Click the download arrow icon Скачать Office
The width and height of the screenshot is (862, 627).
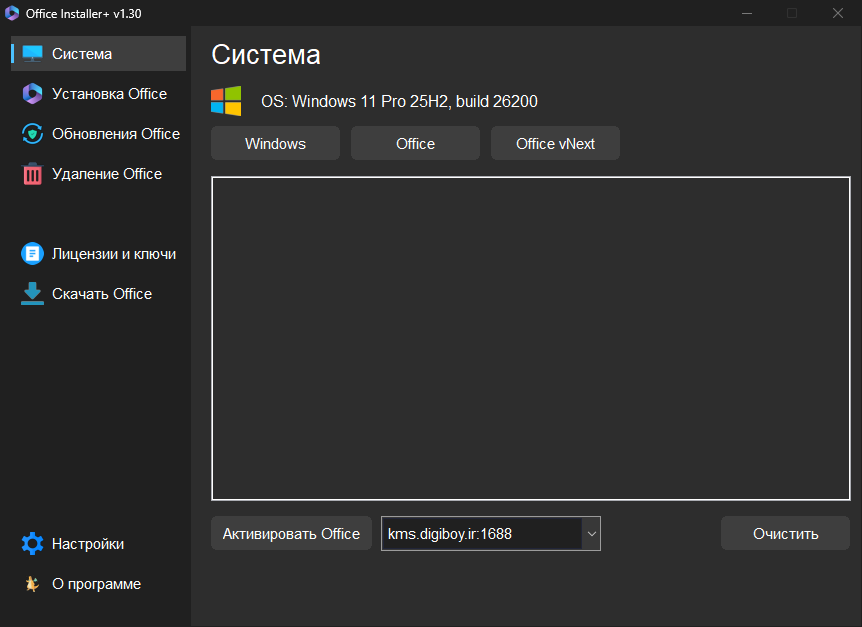tap(33, 294)
